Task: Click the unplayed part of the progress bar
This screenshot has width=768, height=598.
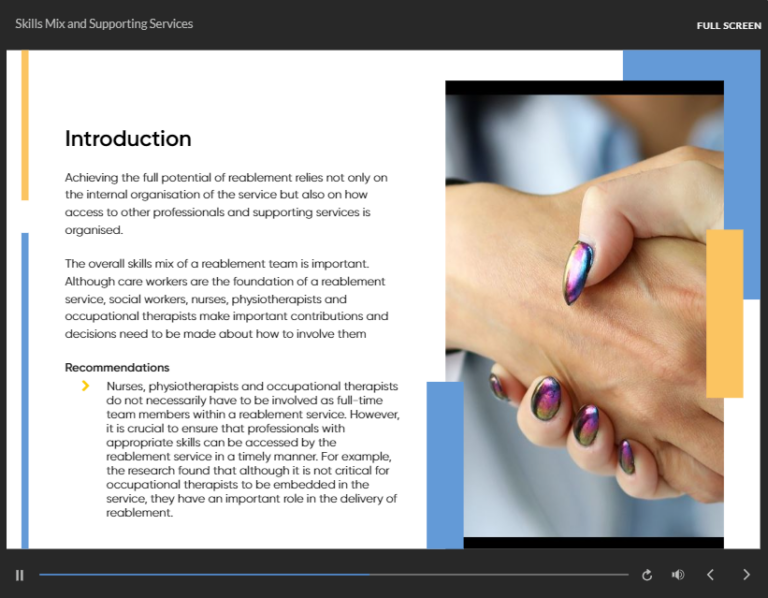Action: tap(500, 575)
